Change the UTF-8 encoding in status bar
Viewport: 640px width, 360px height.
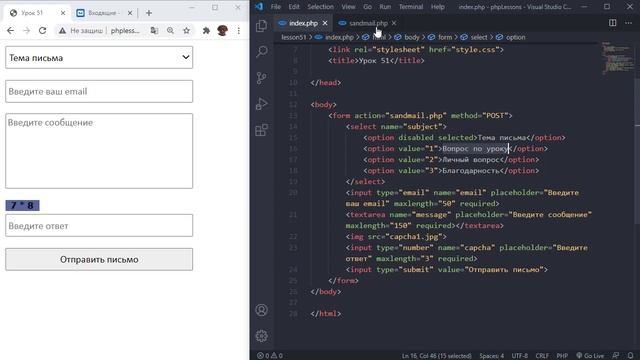point(520,356)
